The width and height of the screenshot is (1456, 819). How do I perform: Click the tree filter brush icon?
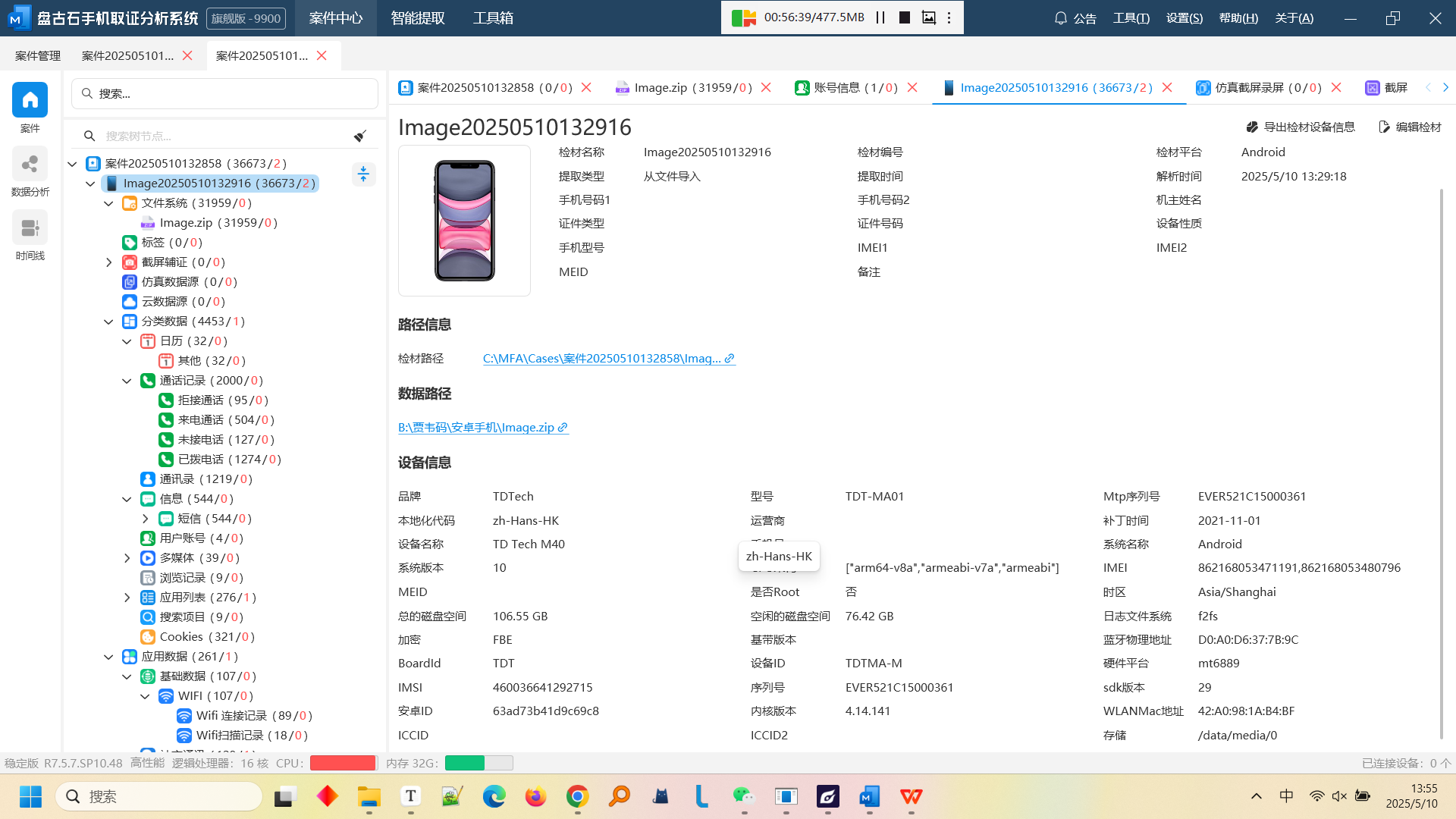(x=360, y=136)
